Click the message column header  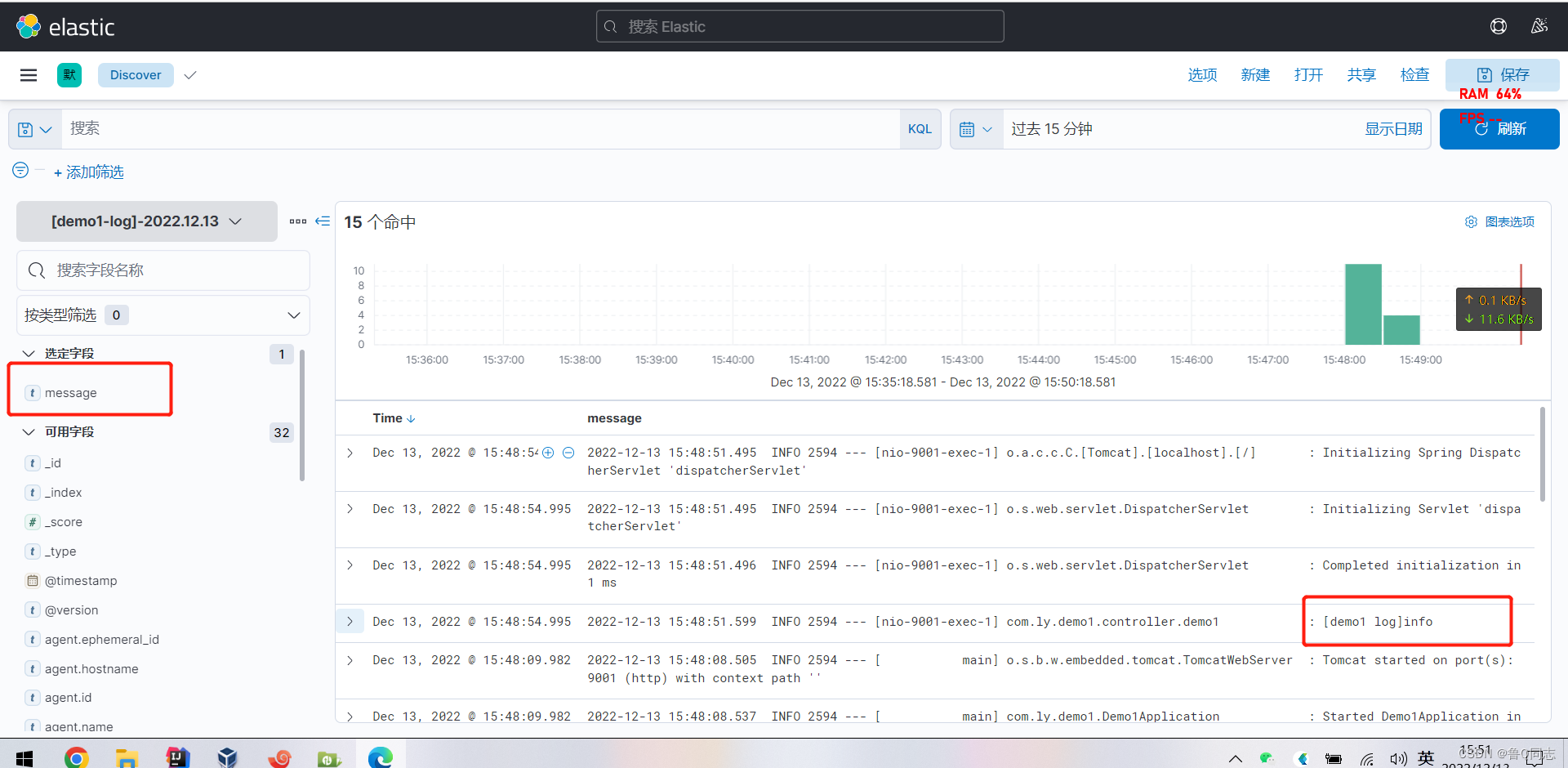pos(614,418)
